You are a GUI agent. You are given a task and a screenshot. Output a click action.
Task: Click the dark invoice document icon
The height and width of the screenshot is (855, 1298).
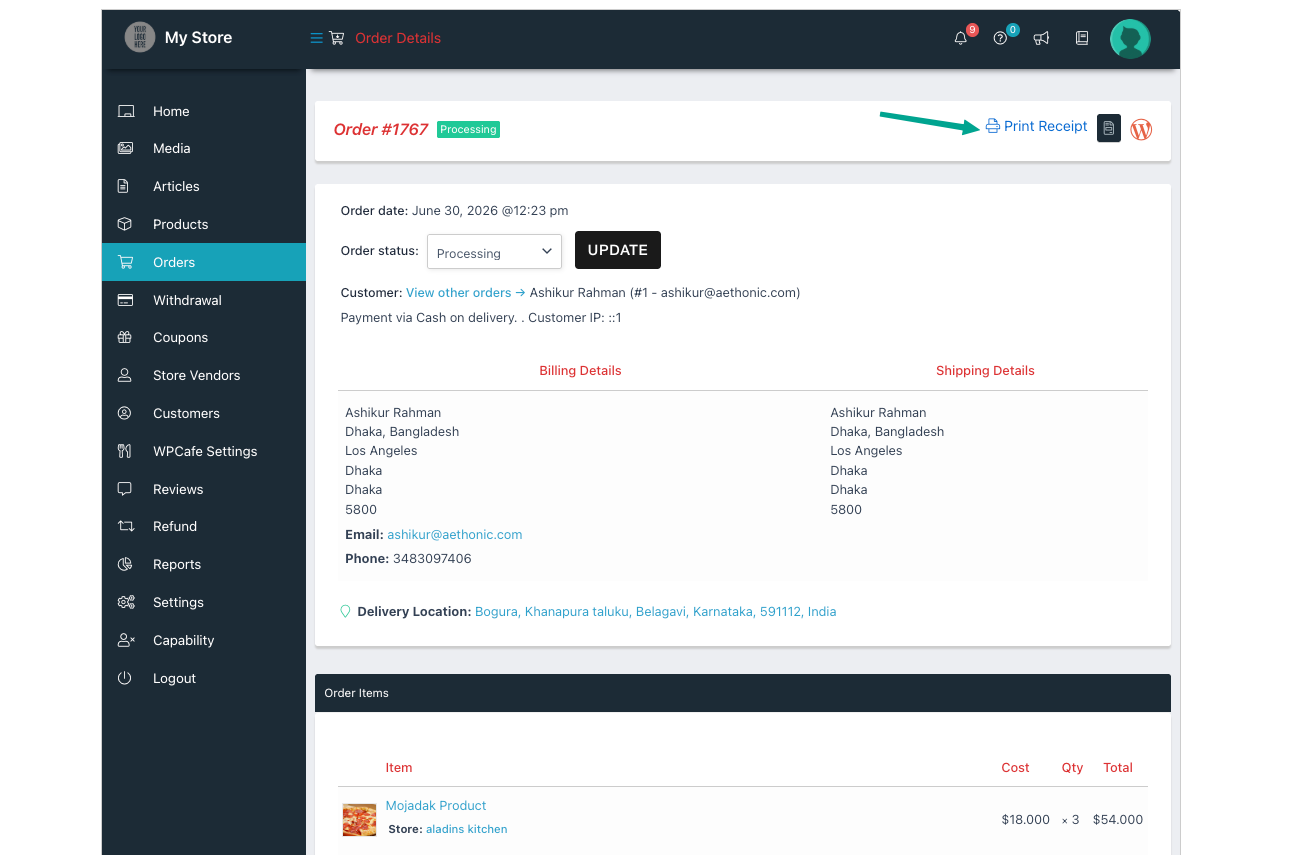coord(1108,128)
